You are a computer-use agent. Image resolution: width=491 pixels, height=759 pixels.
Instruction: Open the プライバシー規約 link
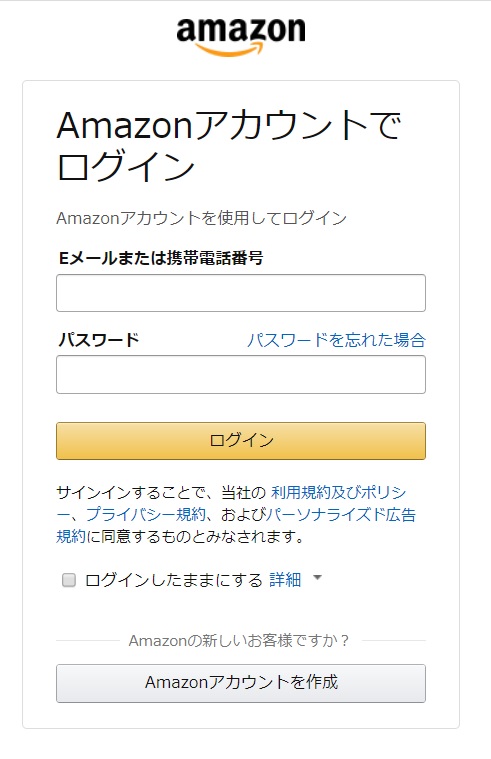146,514
